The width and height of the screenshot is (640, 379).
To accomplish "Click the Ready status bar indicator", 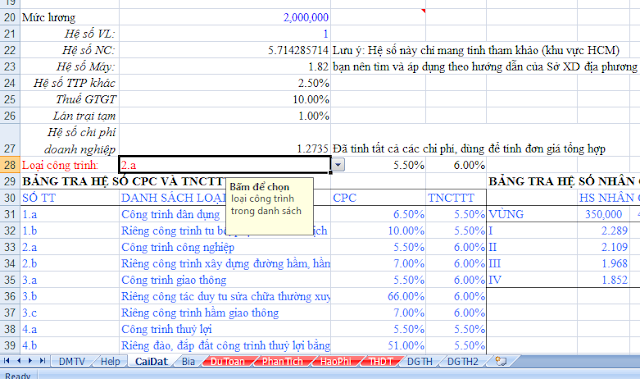I will point(18,375).
